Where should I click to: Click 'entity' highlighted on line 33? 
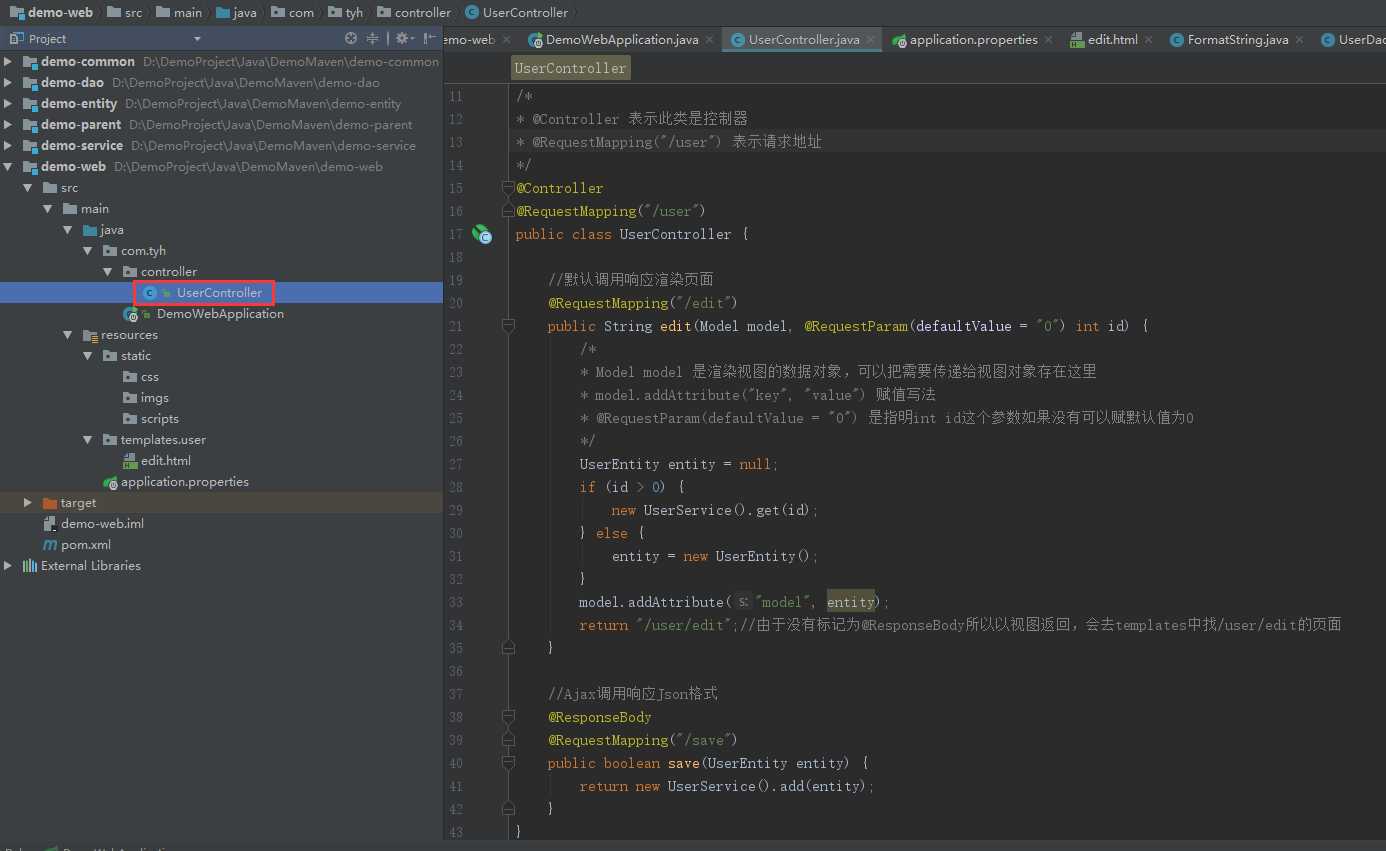(851, 602)
